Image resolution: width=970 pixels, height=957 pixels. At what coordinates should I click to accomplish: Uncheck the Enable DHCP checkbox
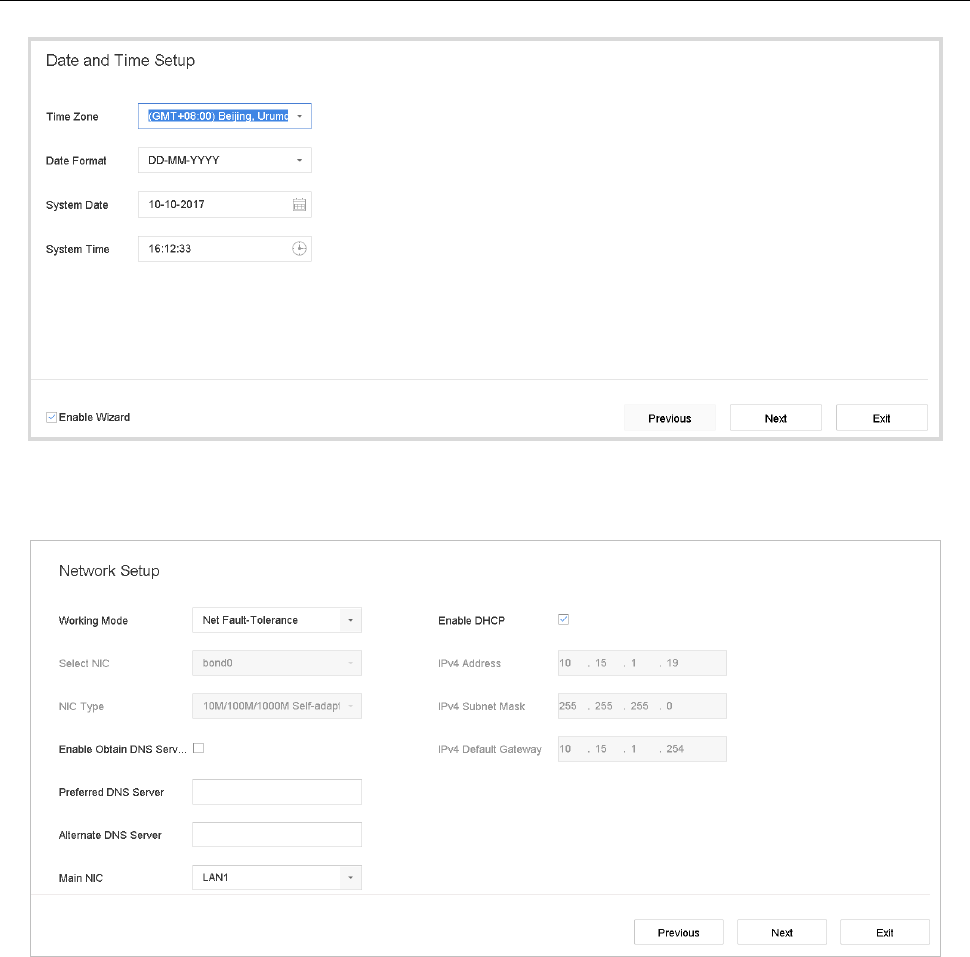[x=564, y=620]
